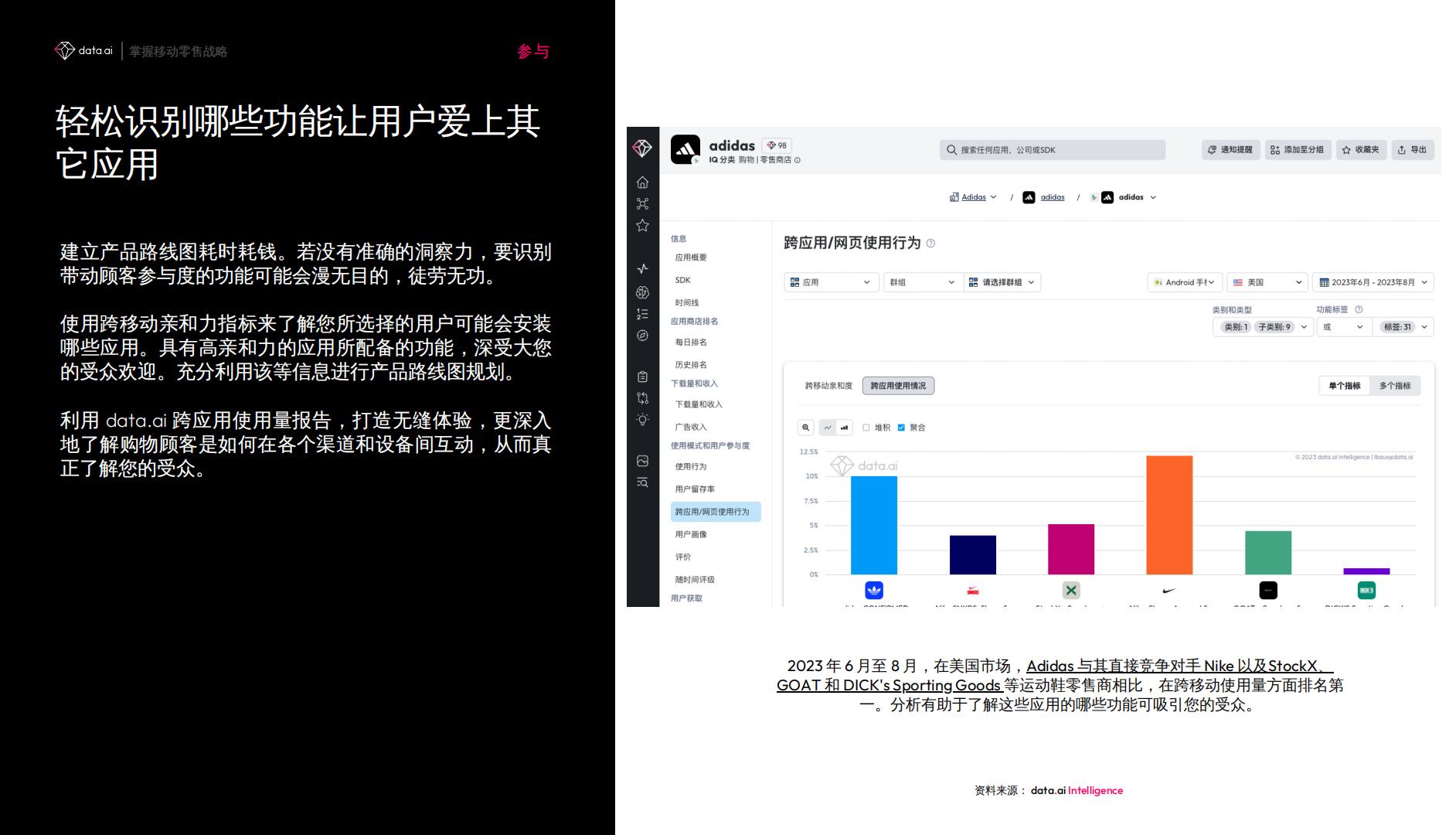Follow the Adidas company breadcrumb link
Screen dimensions: 1456x835
click(x=973, y=197)
